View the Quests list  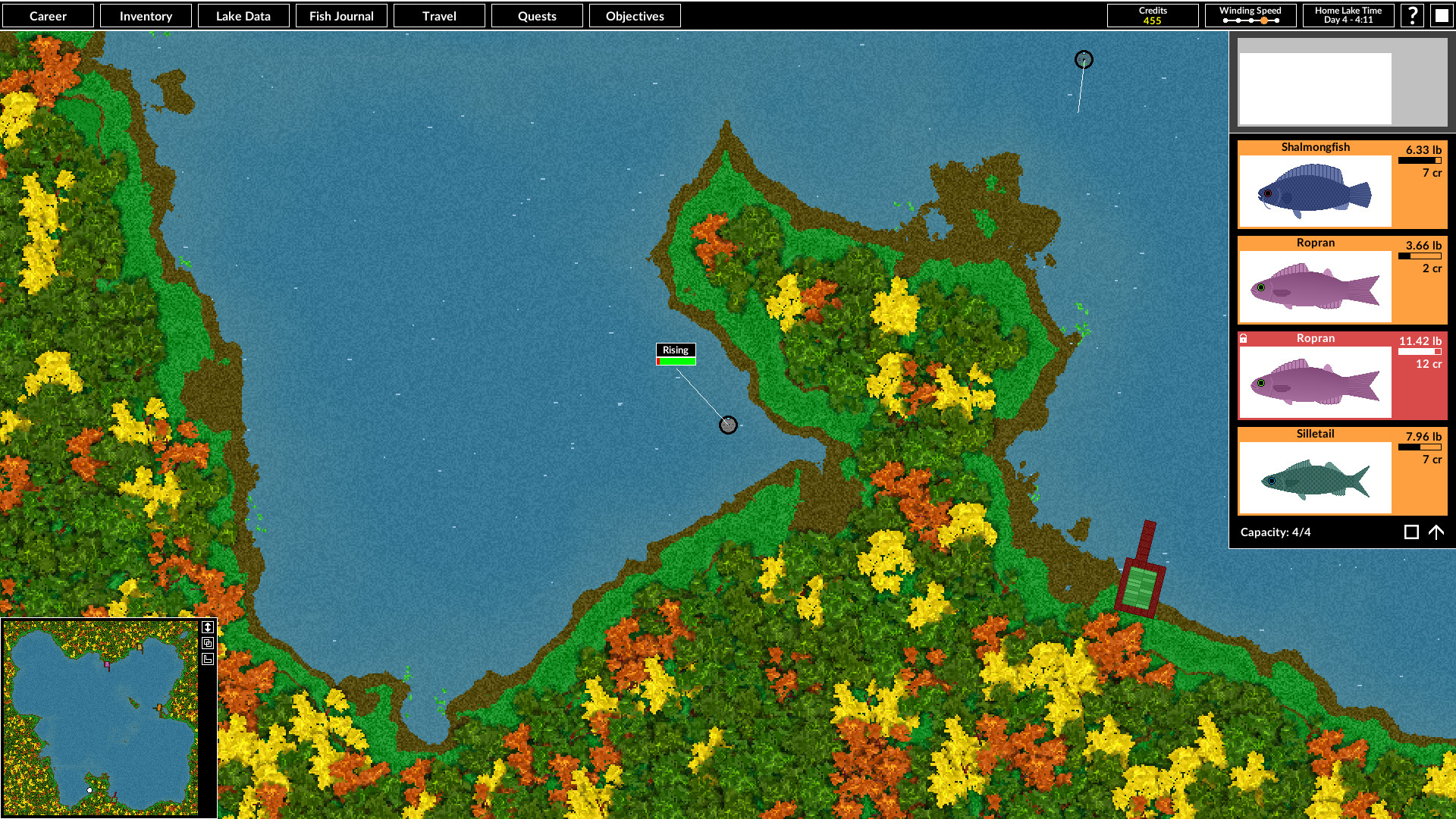coord(537,15)
